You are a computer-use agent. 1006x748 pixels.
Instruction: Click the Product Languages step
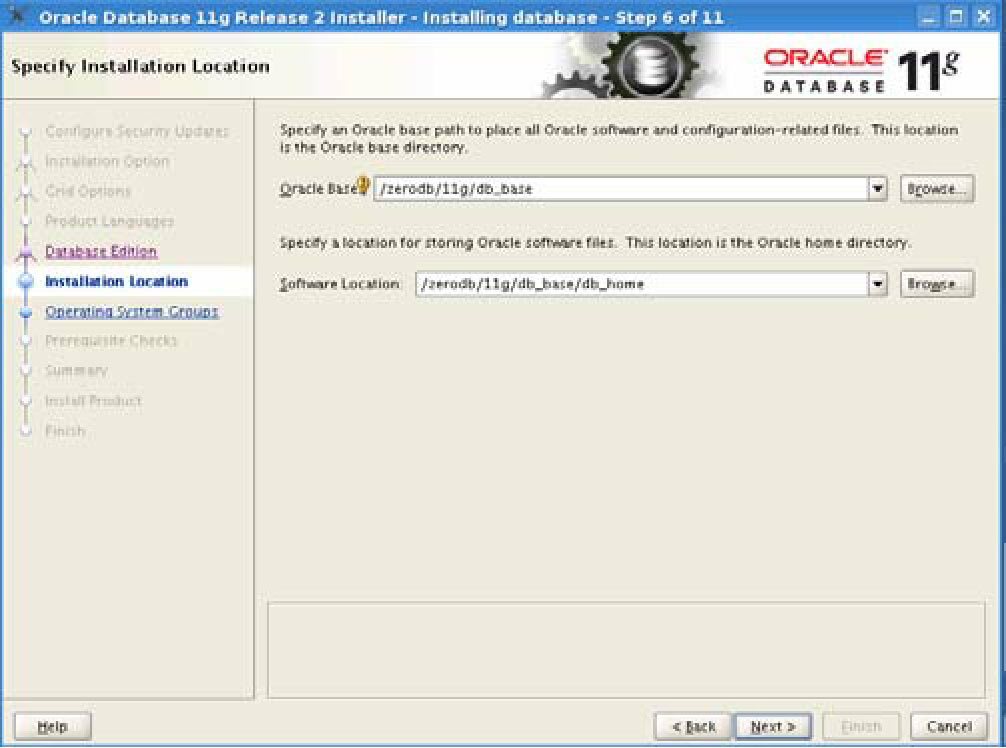coord(110,221)
